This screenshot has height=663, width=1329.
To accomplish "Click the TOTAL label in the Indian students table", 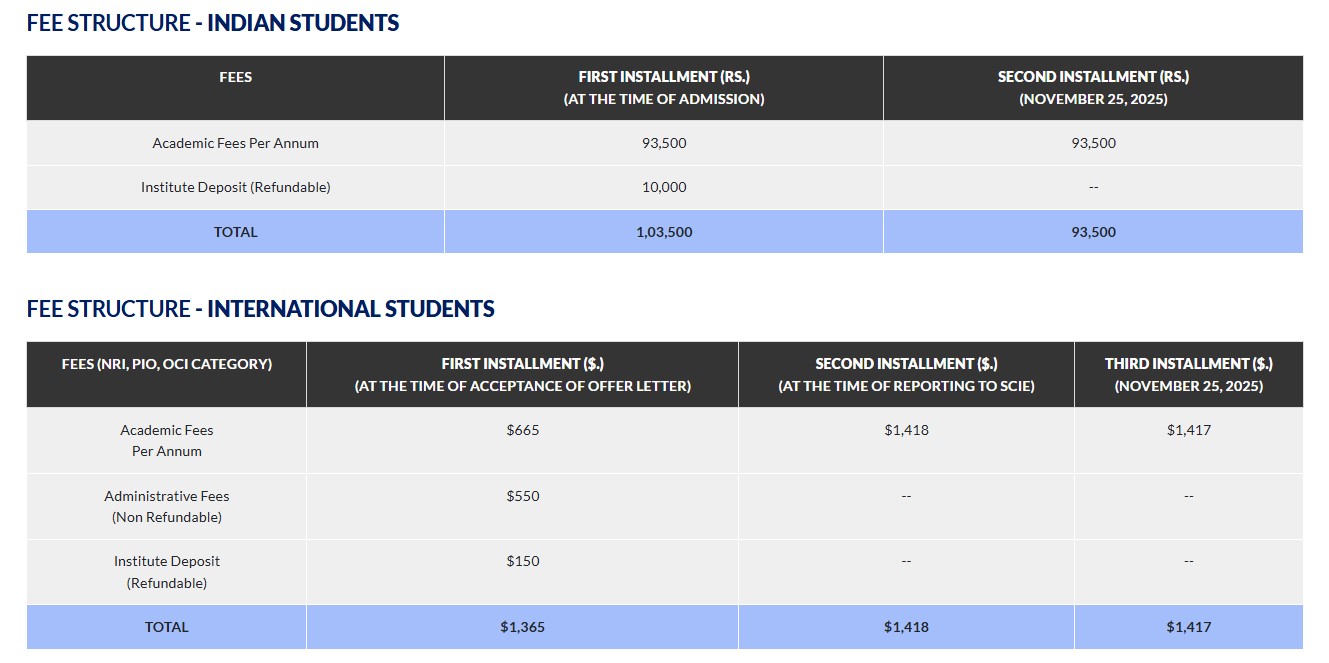I will point(235,232).
